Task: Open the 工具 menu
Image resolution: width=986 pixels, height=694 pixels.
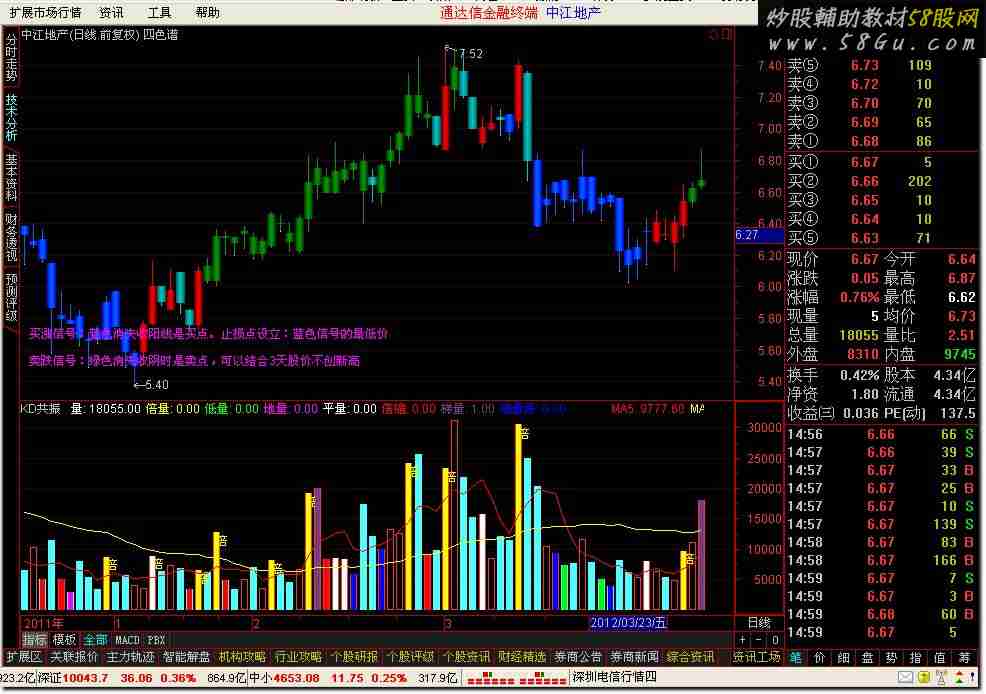Action: [x=159, y=13]
